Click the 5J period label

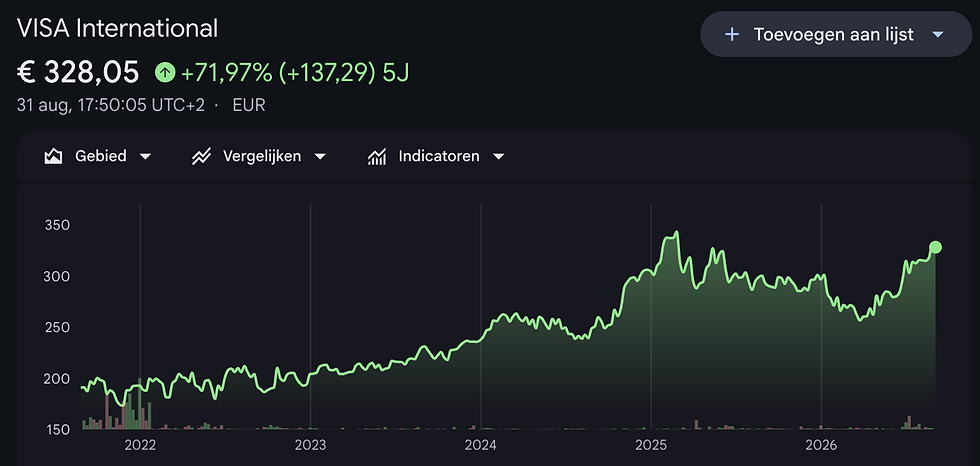coord(396,73)
